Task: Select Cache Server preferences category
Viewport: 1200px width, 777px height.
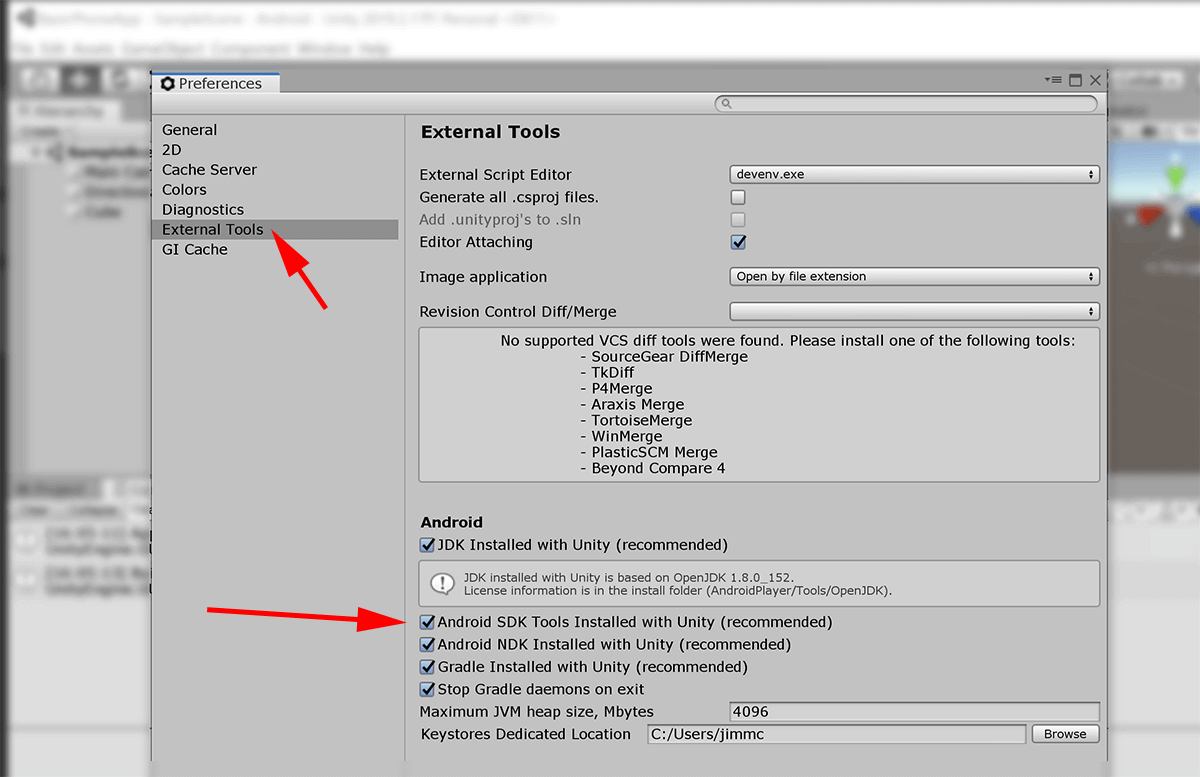Action: [x=210, y=170]
